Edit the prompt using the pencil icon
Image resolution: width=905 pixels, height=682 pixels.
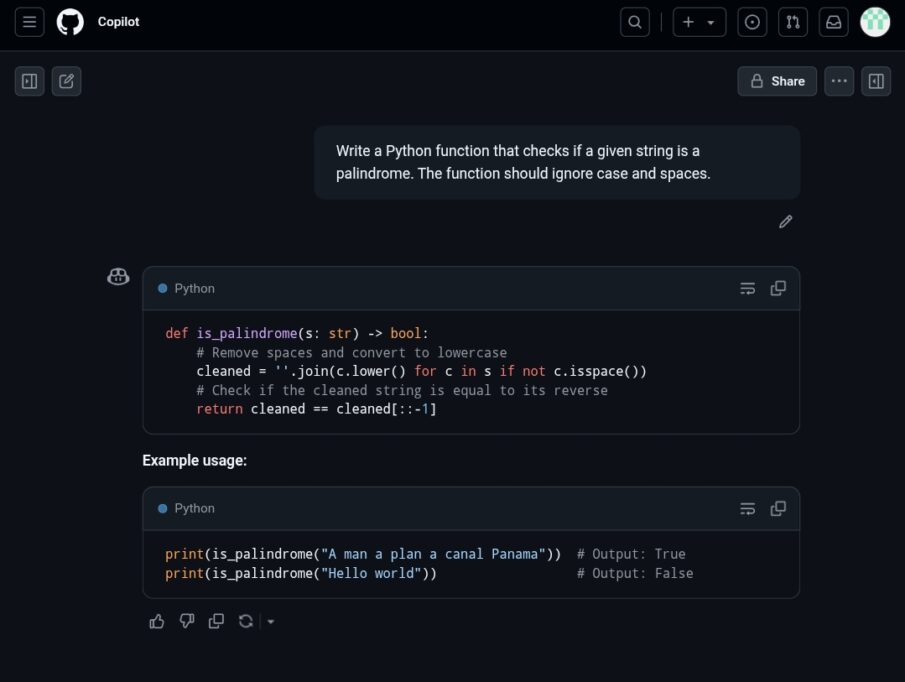786,221
